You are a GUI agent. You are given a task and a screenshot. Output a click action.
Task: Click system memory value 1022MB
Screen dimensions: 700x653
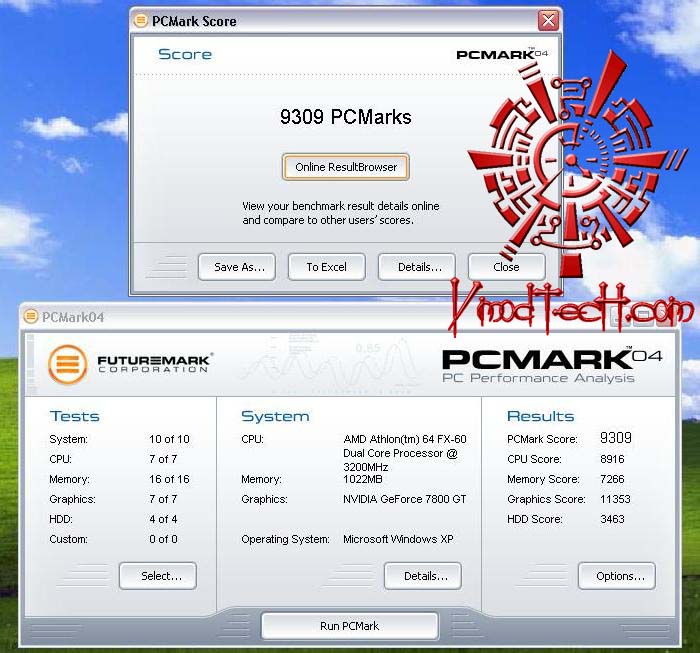(x=362, y=479)
